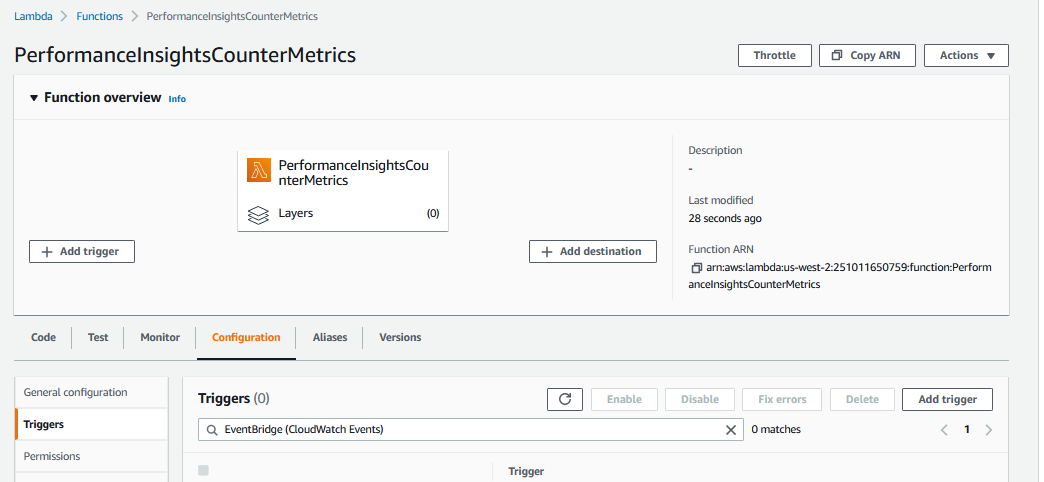Click the Delete trigger button
Image resolution: width=1044 pixels, height=482 pixels.
(x=862, y=399)
